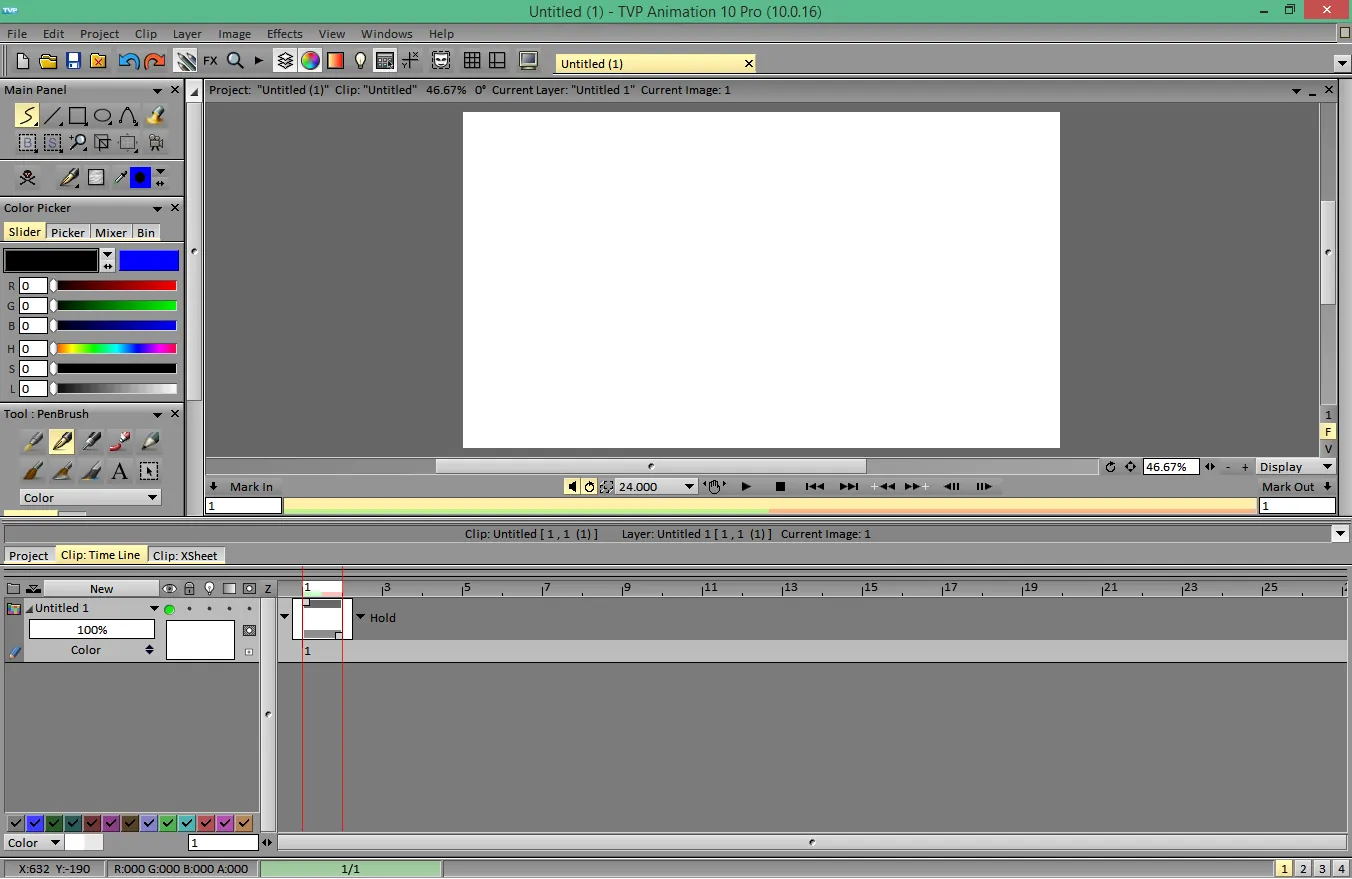The width and height of the screenshot is (1352, 879).
Task: Select the straight line tool in Main Panel
Action: click(52, 116)
